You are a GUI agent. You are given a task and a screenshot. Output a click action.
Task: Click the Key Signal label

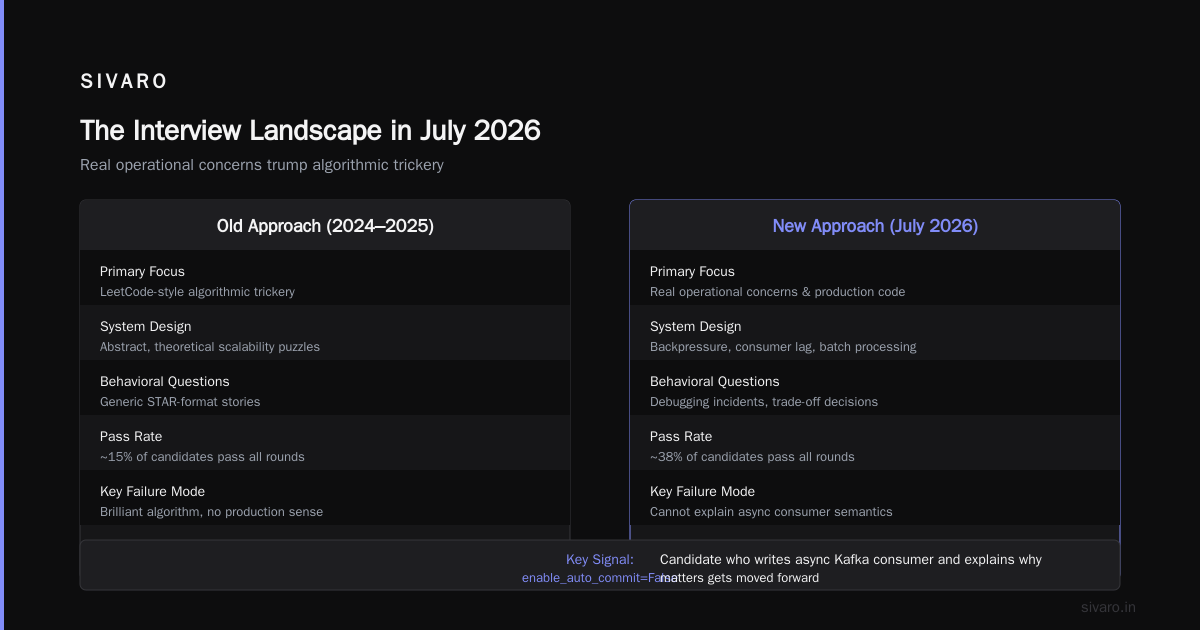click(600, 560)
